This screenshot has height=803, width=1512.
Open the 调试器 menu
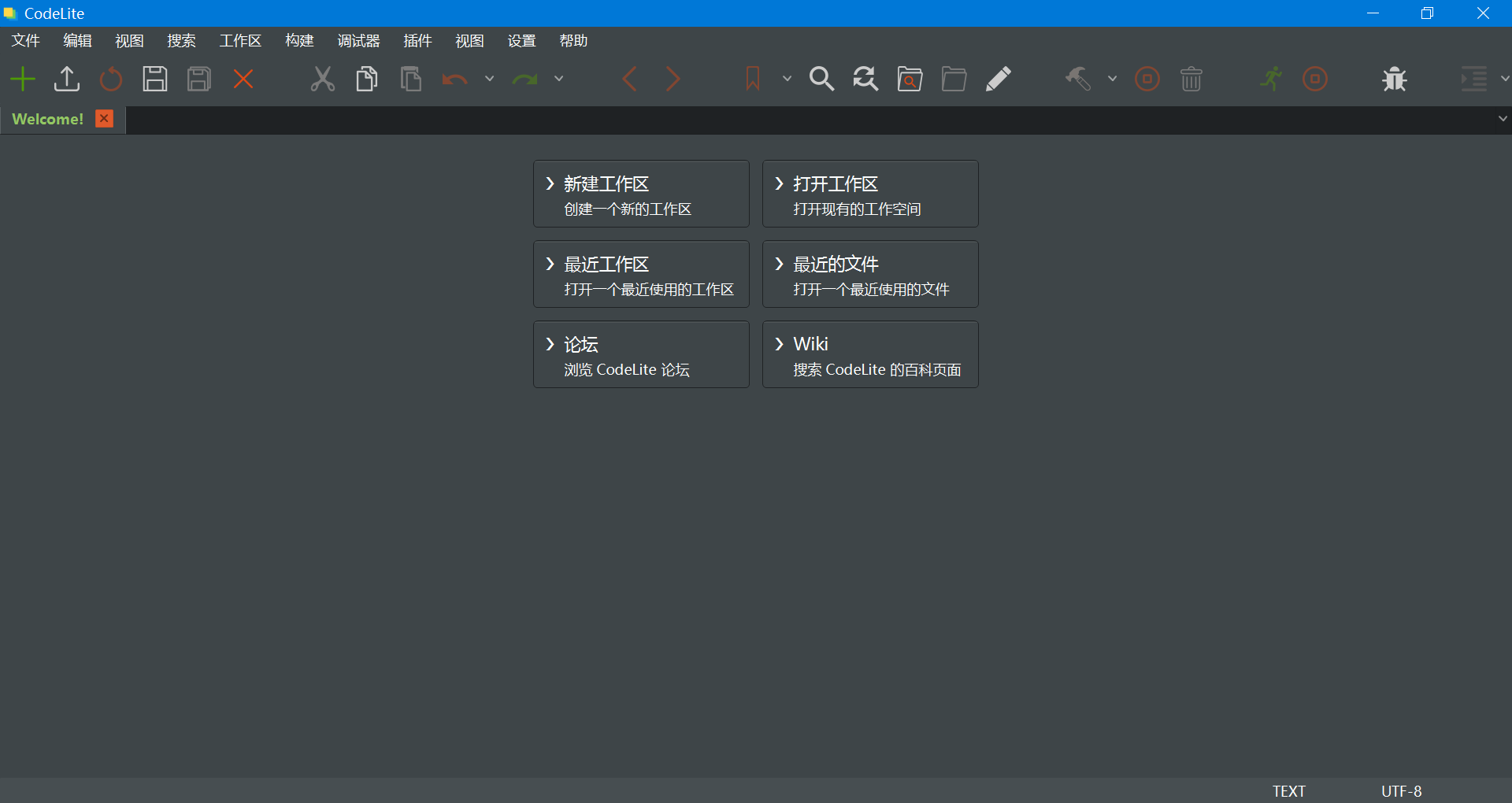pyautogui.click(x=358, y=41)
